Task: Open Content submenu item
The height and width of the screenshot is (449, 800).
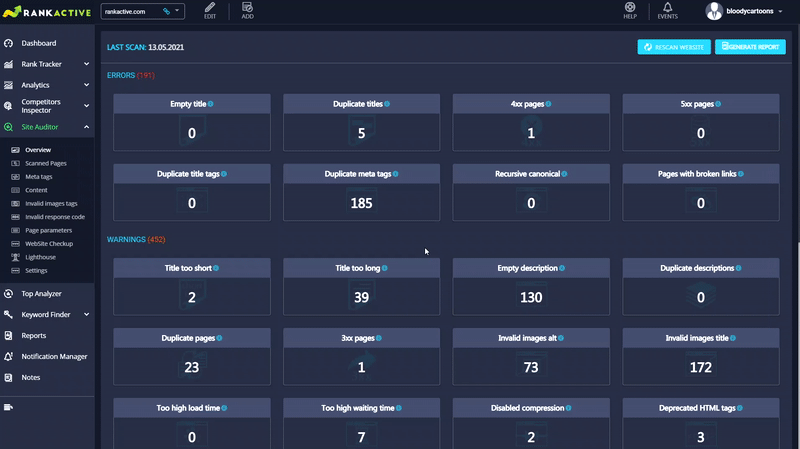Action: tap(36, 190)
